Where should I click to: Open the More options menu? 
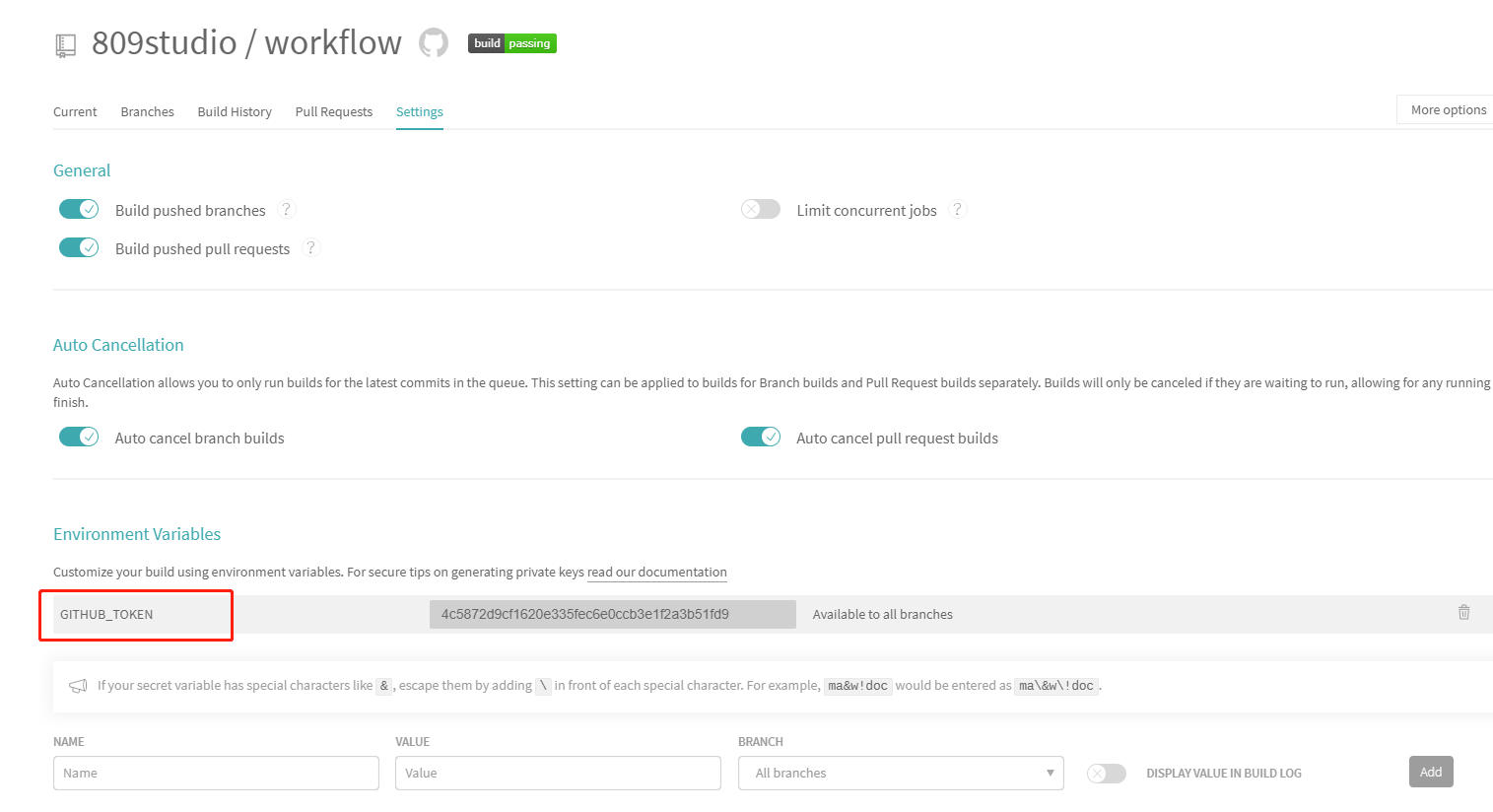[x=1447, y=110]
